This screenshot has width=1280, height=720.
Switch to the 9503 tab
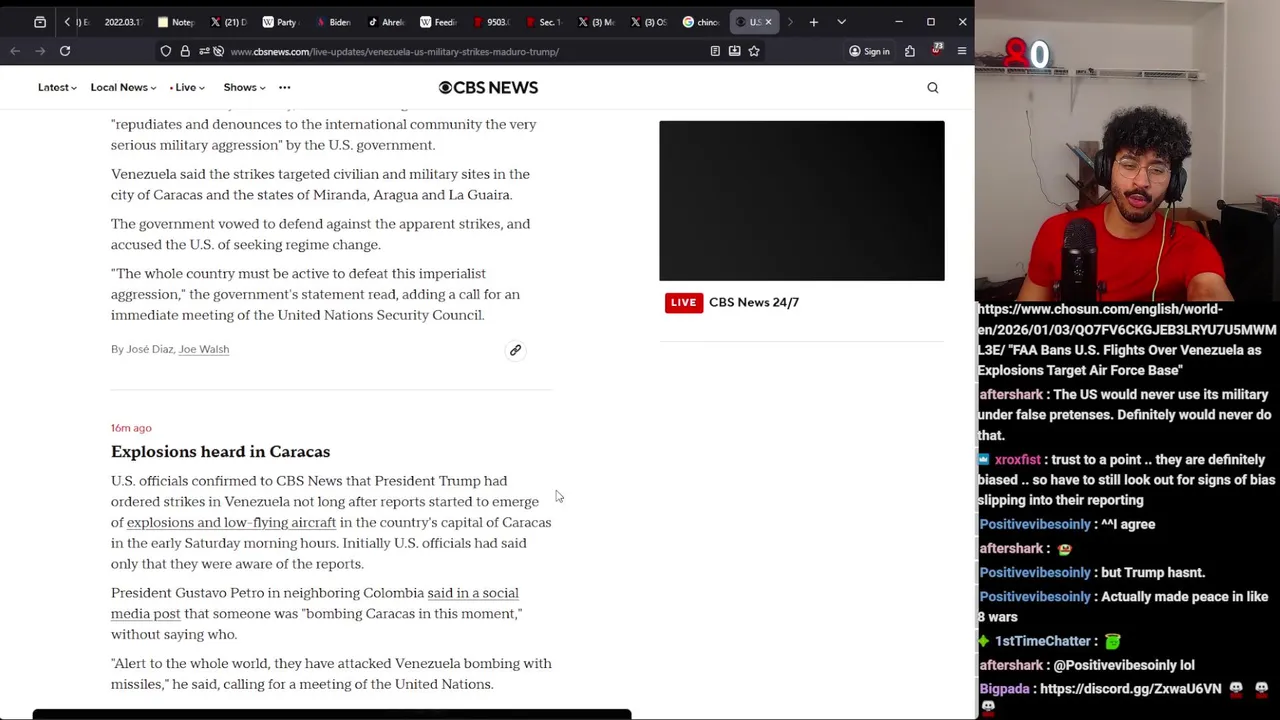coord(490,22)
